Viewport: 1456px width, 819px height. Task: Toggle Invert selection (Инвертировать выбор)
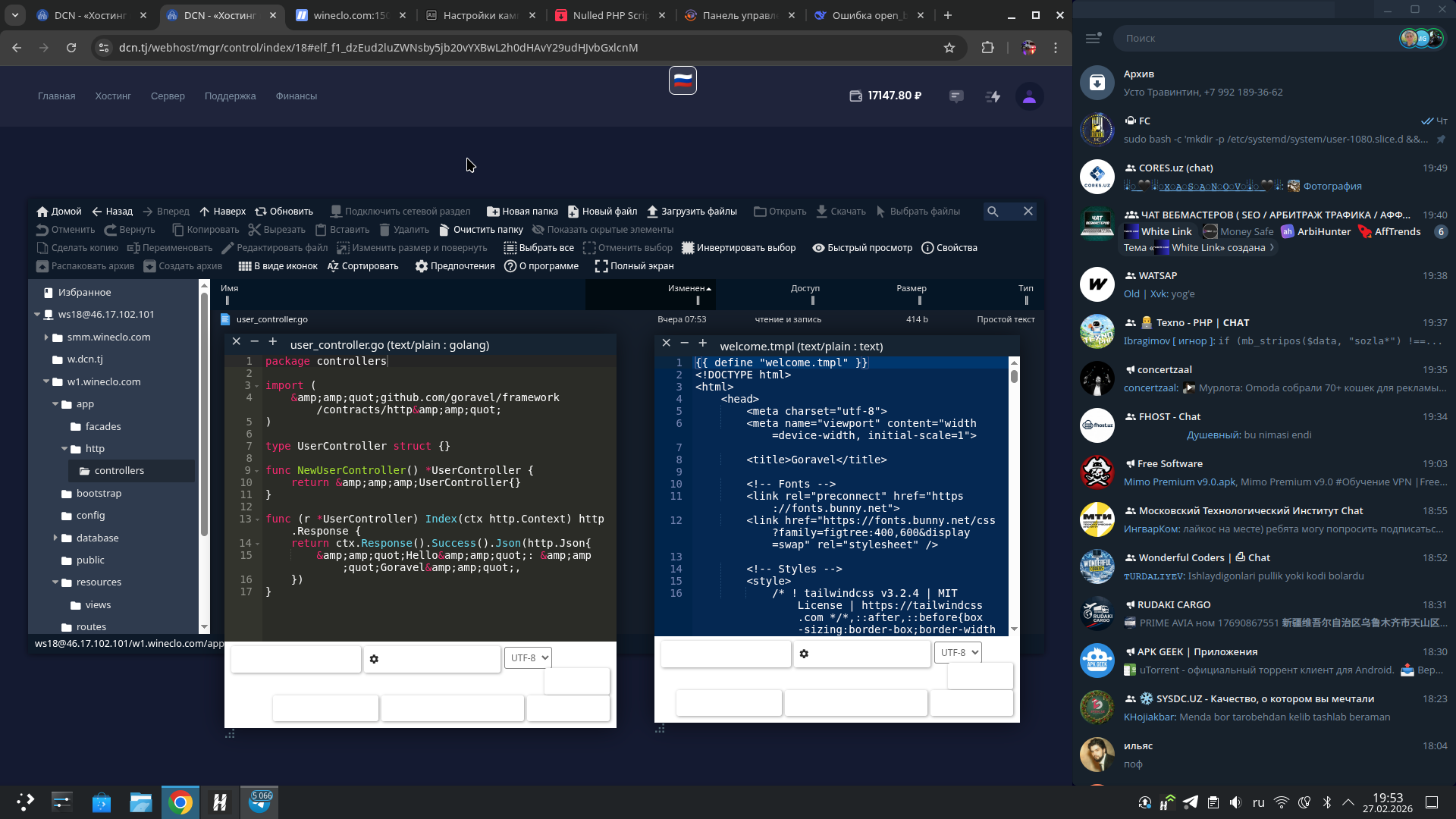[x=688, y=248]
